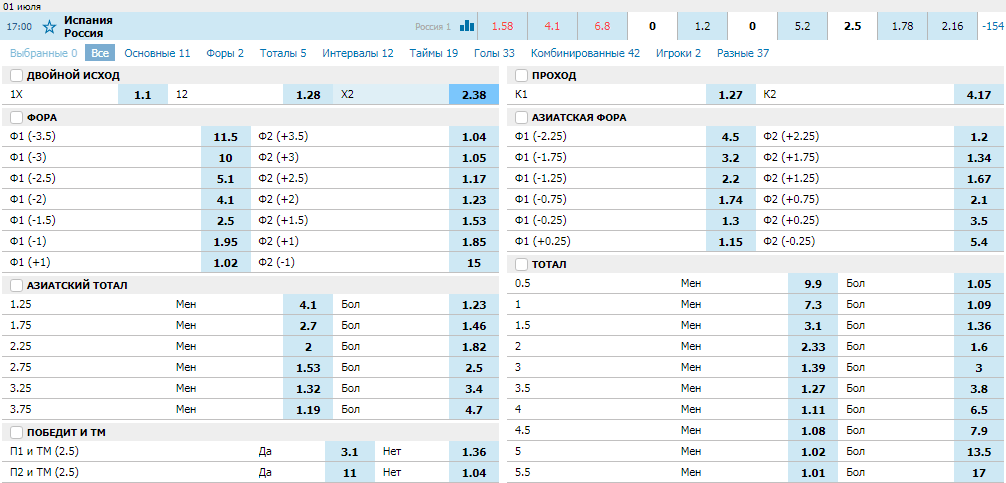Open the Комбинированные 42 tab

tap(585, 53)
